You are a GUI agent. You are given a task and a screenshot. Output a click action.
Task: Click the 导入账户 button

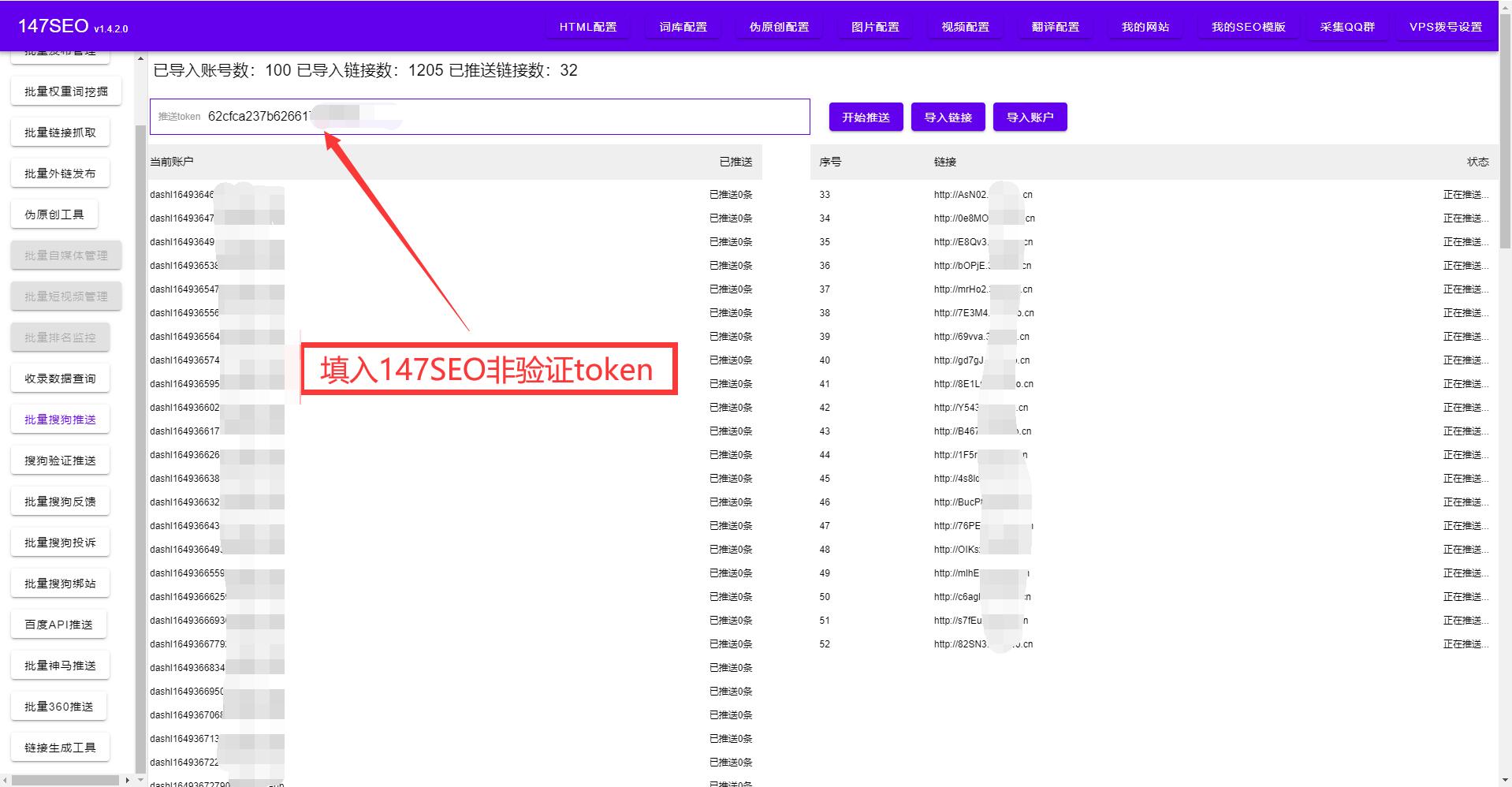click(1030, 117)
